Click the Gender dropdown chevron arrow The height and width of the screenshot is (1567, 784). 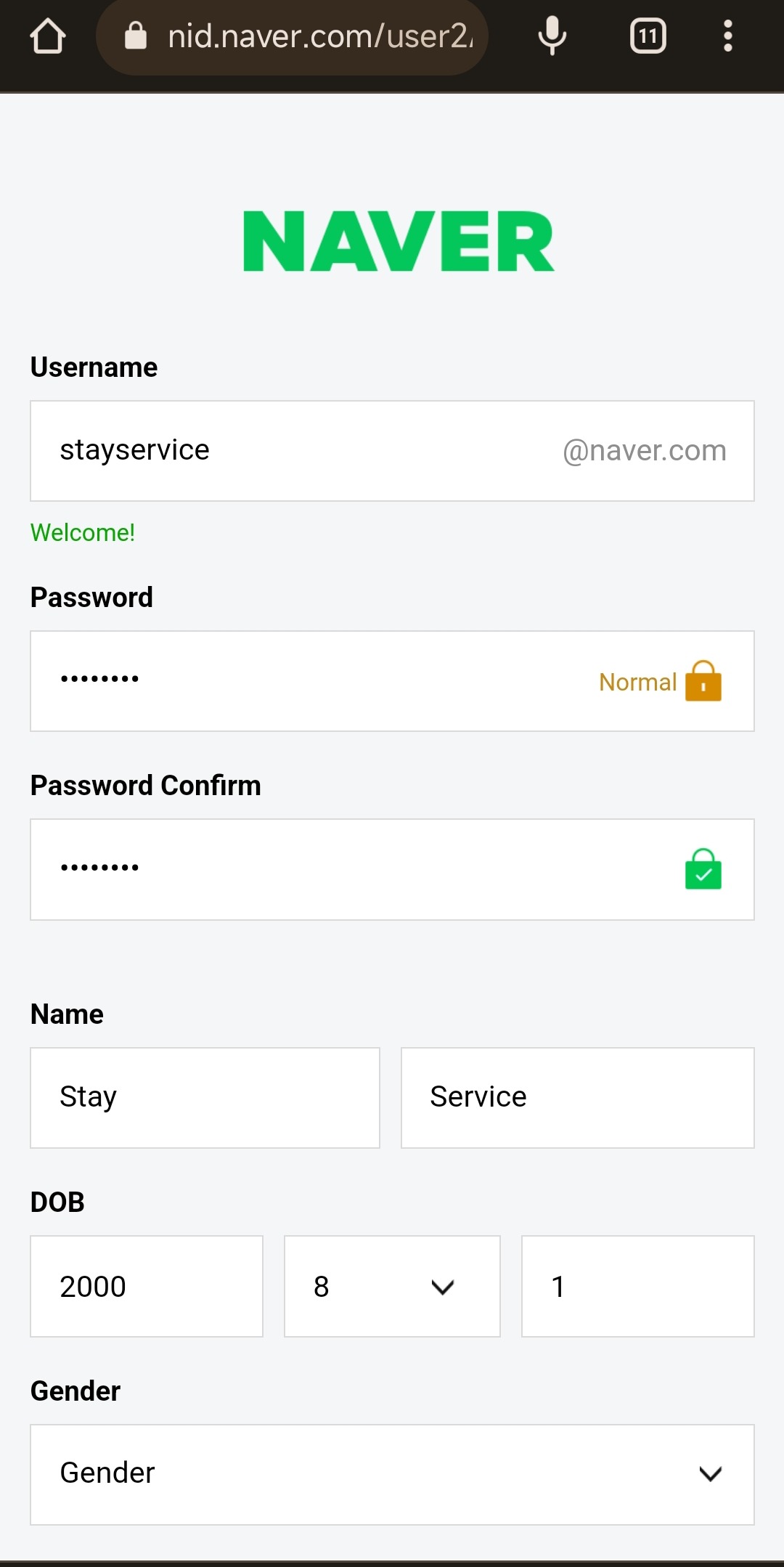point(710,1474)
